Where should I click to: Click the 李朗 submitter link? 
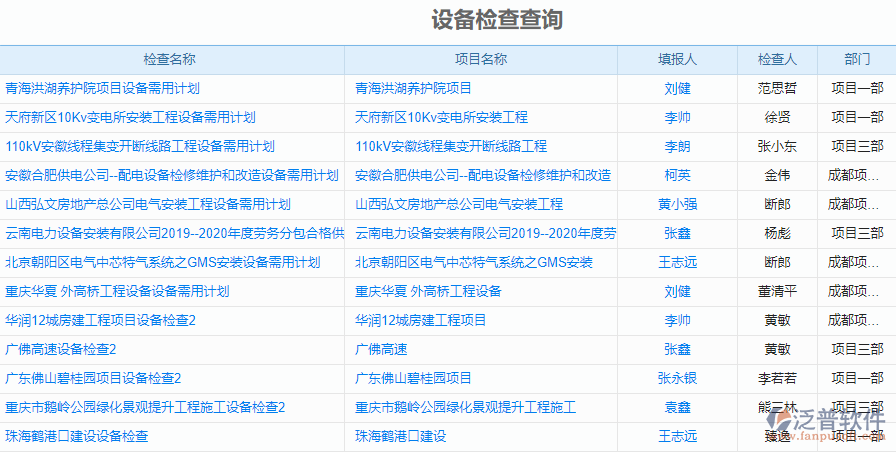click(x=677, y=147)
